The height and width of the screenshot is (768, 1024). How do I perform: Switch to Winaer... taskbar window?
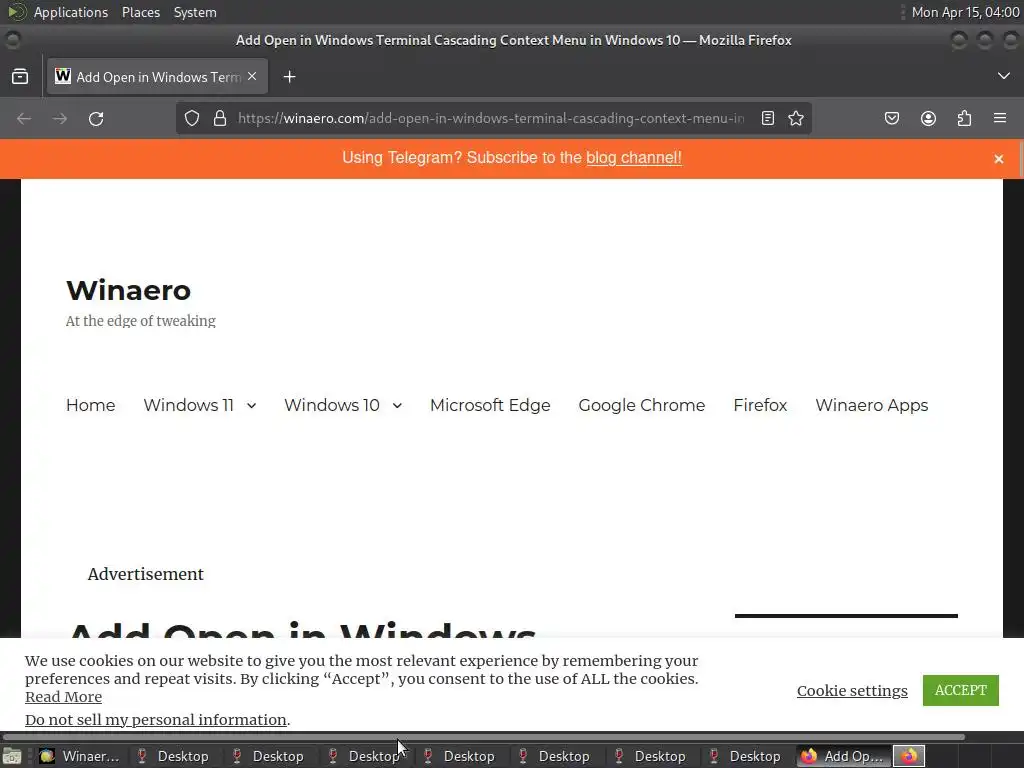point(80,756)
